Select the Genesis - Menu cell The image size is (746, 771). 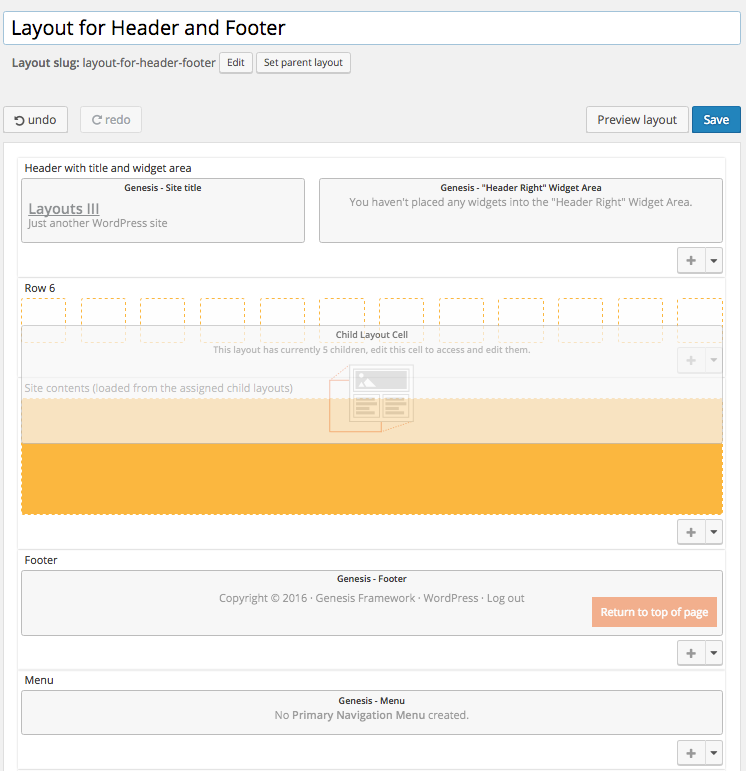(372, 712)
